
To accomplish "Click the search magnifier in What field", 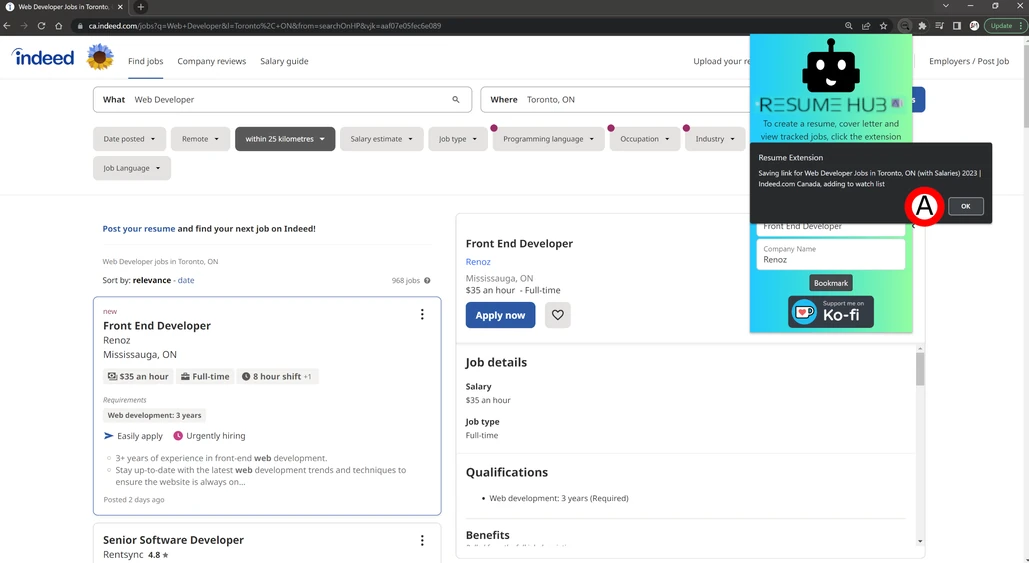I will [x=455, y=100].
